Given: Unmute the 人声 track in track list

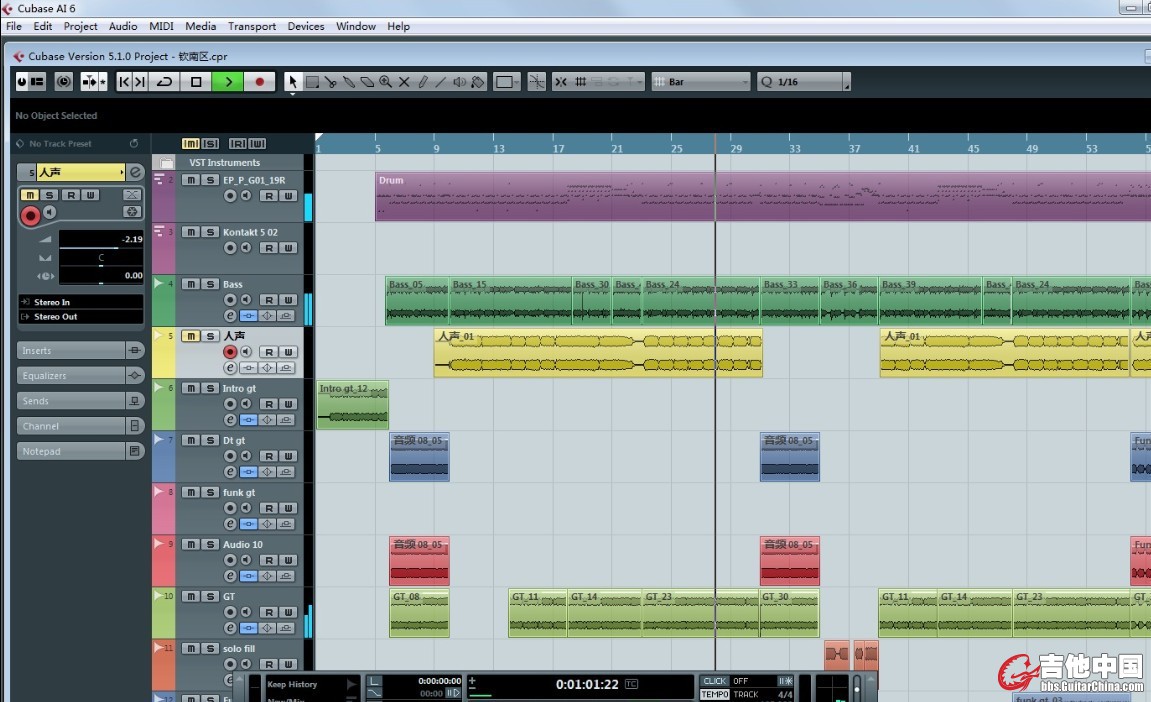Looking at the screenshot, I should (x=191, y=336).
